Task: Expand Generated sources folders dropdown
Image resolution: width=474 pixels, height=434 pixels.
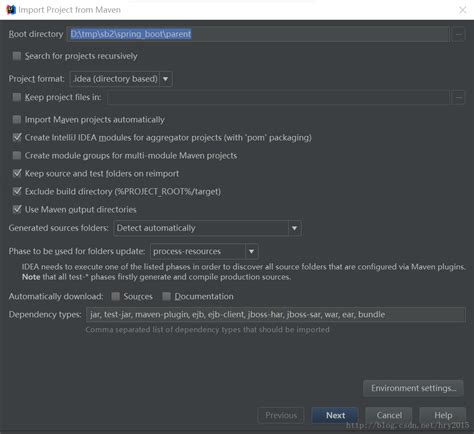Action: (207, 228)
